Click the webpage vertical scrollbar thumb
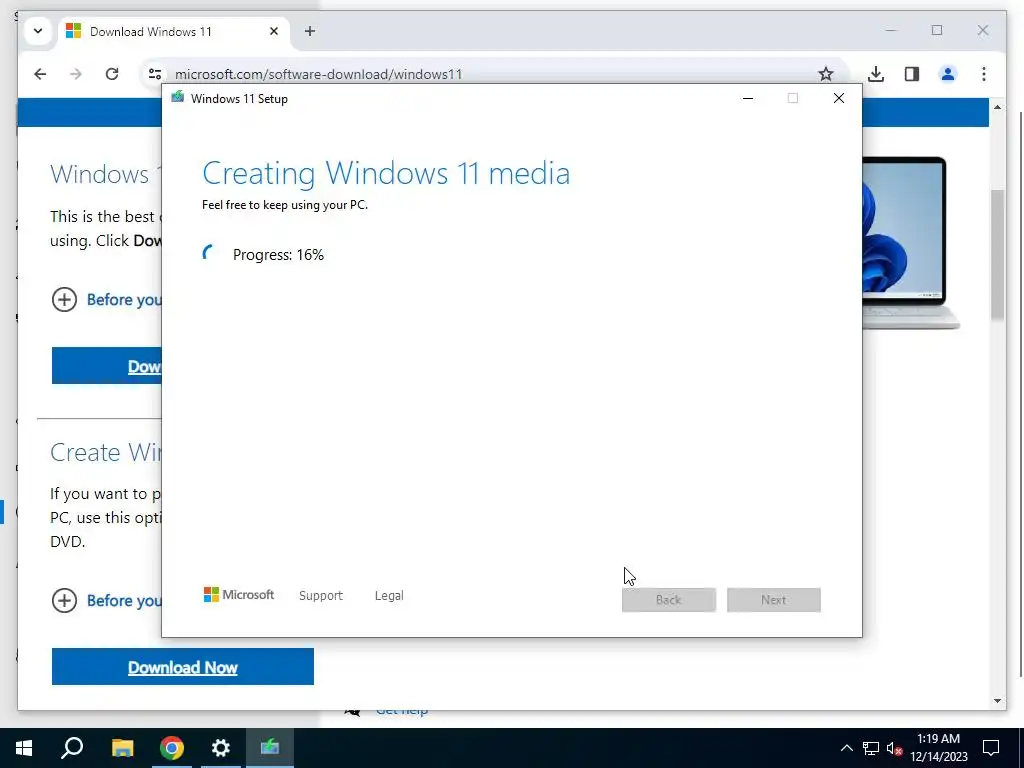The width and height of the screenshot is (1024, 768). 997,255
